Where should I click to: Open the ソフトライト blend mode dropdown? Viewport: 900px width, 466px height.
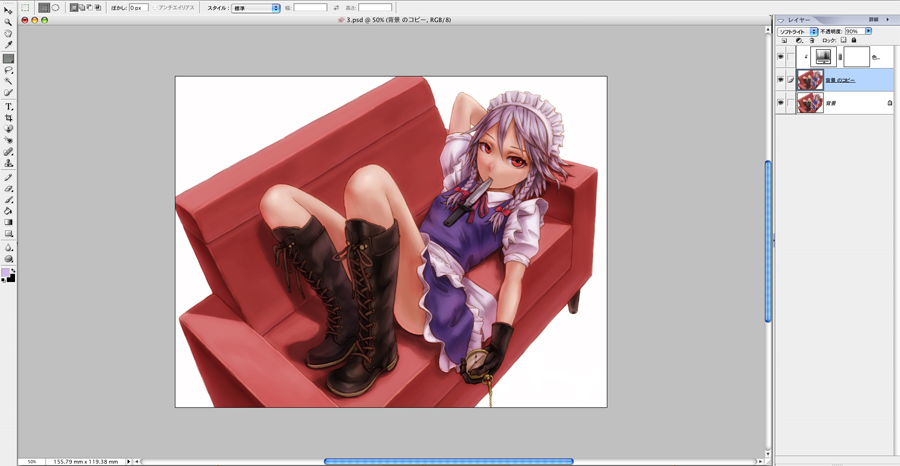coord(798,31)
